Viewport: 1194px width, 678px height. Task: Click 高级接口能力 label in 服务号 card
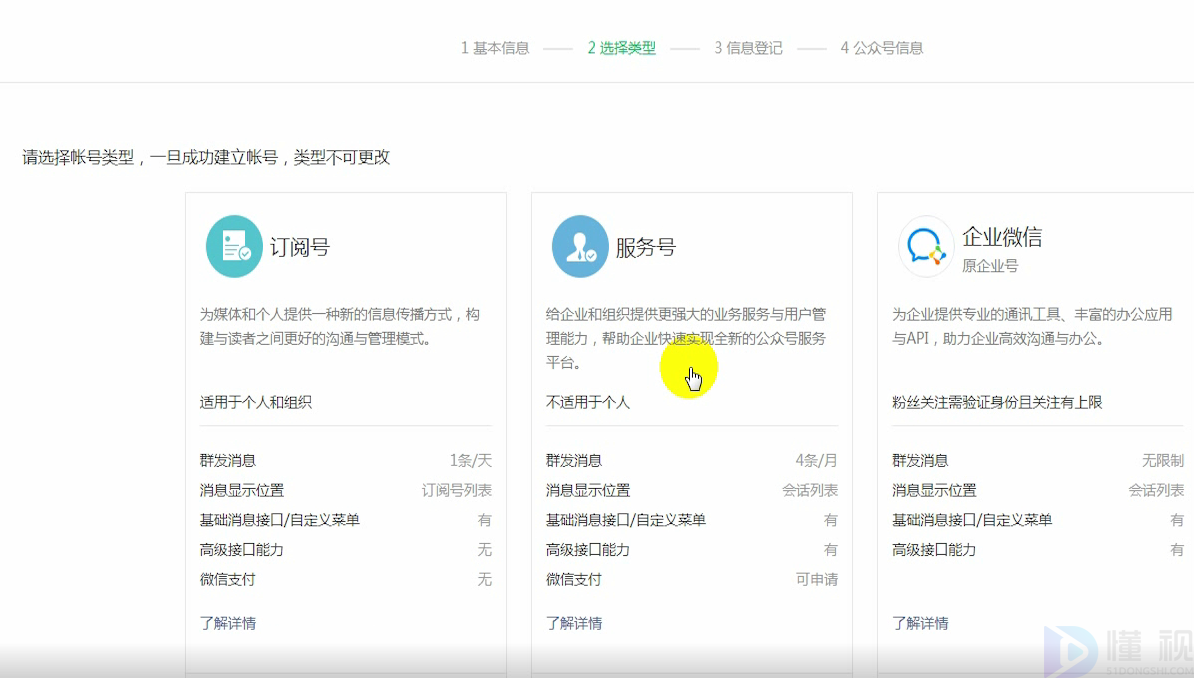coord(588,549)
